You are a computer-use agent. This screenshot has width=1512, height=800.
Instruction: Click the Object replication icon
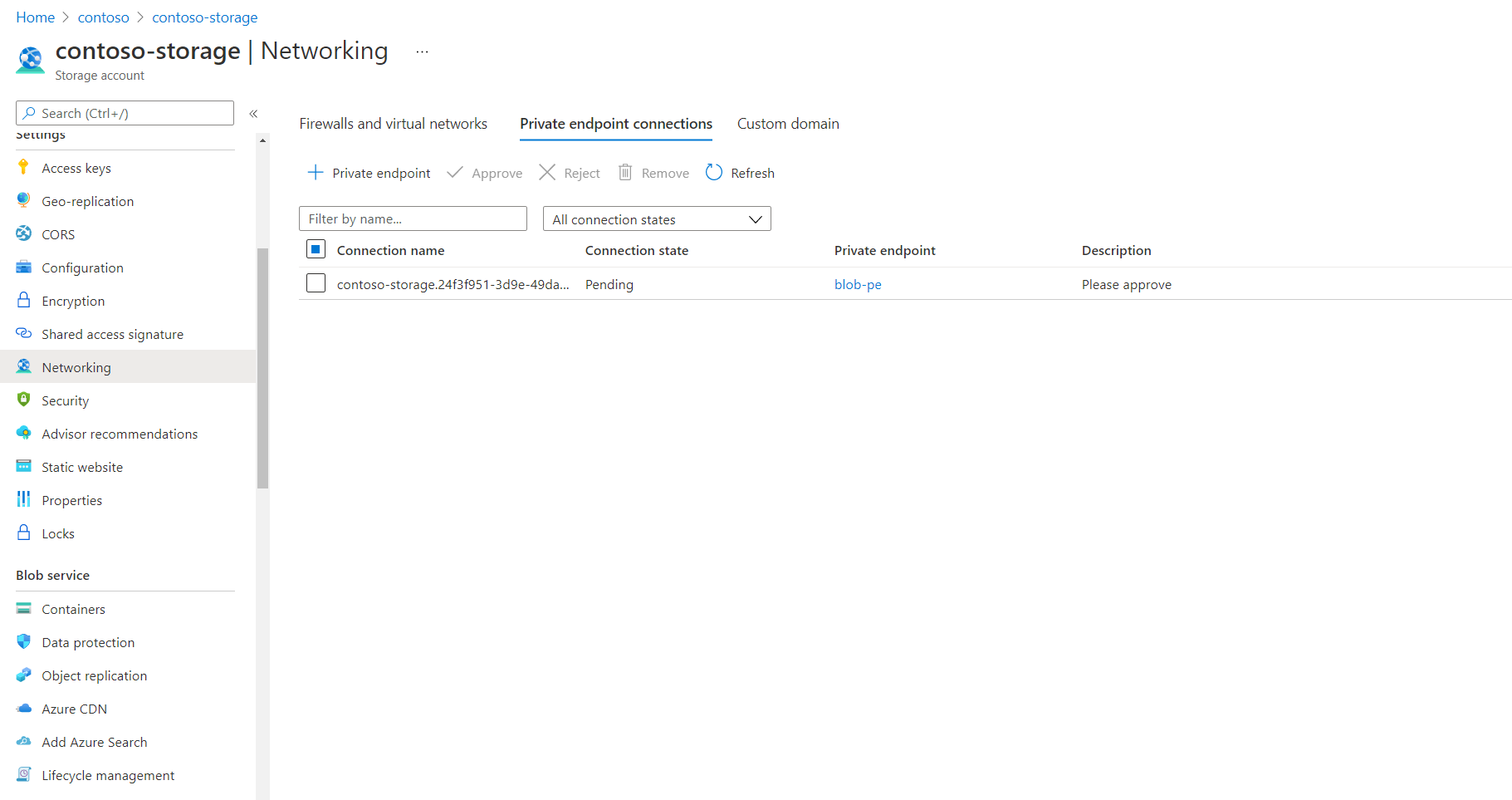[x=23, y=675]
